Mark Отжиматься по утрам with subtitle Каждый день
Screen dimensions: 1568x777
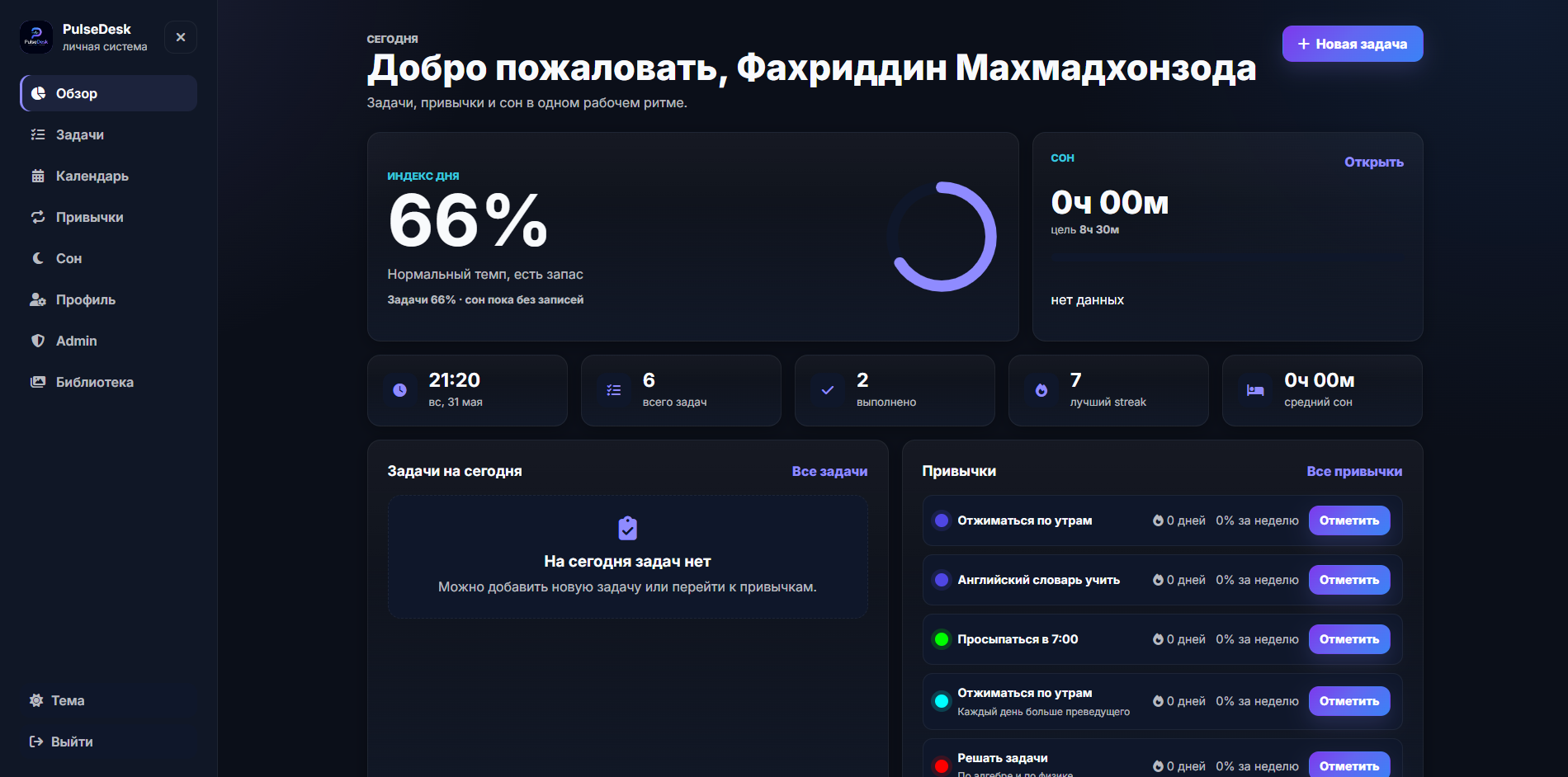(x=1349, y=701)
